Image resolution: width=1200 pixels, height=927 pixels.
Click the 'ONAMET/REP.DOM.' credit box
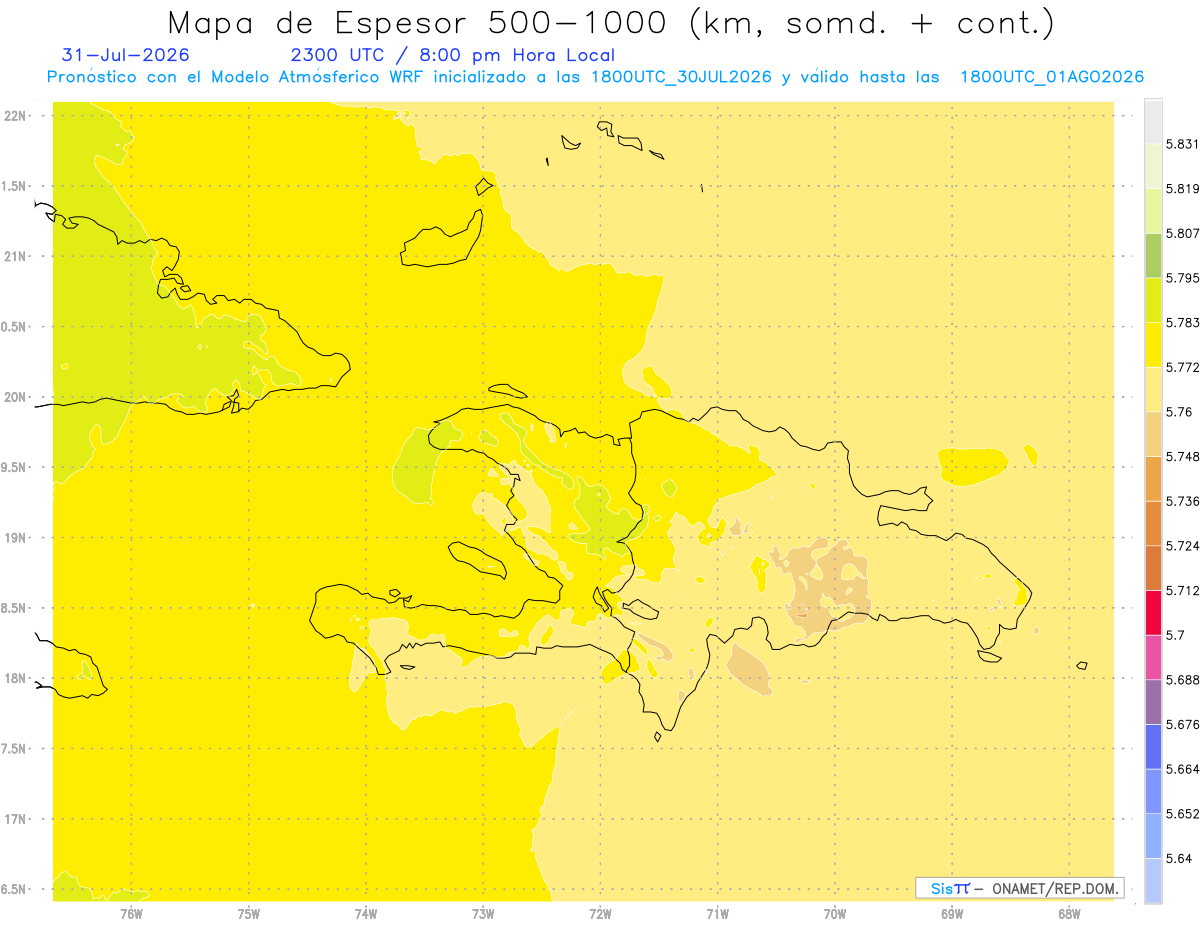tap(1020, 888)
